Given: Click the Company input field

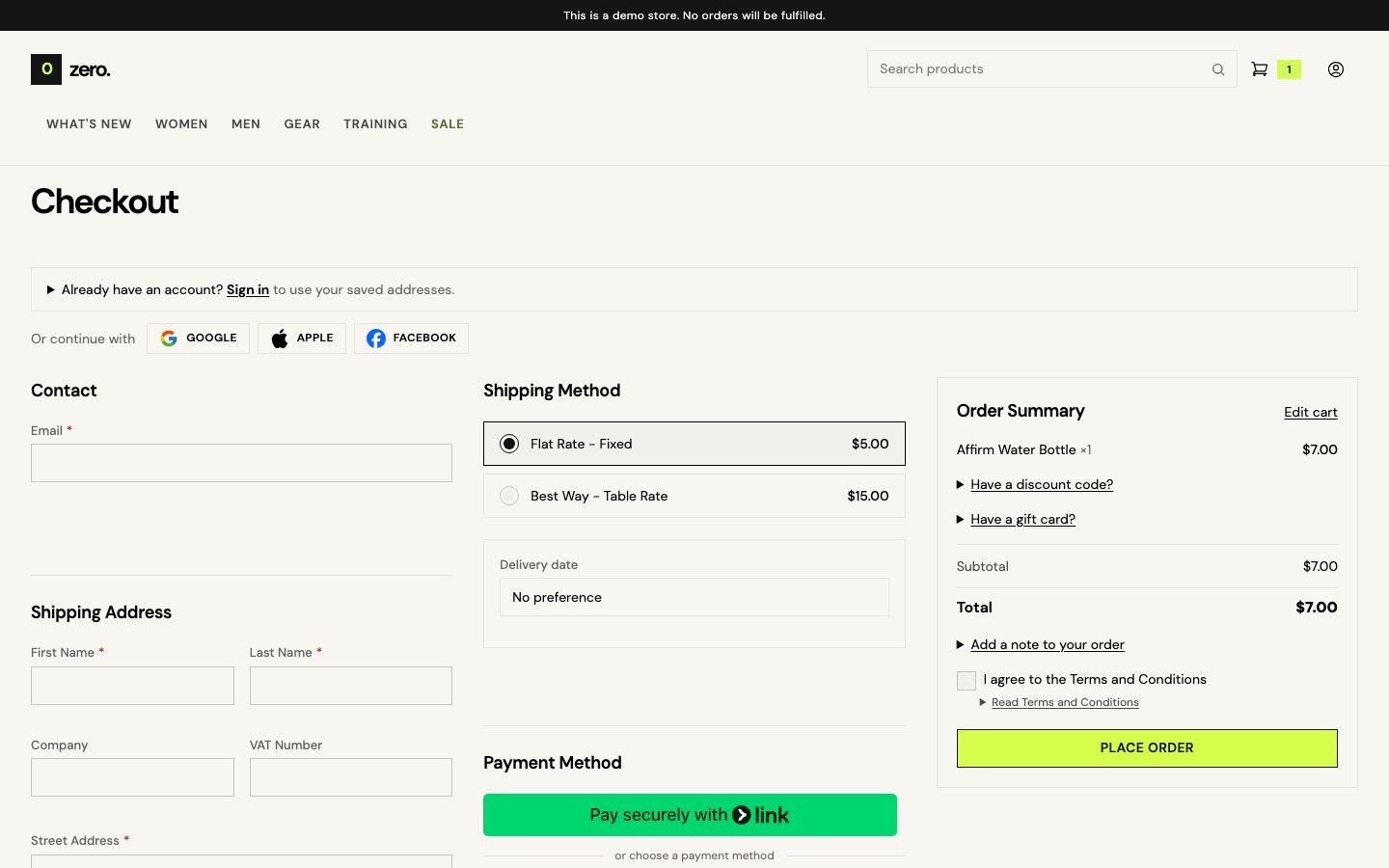Looking at the screenshot, I should point(132,777).
